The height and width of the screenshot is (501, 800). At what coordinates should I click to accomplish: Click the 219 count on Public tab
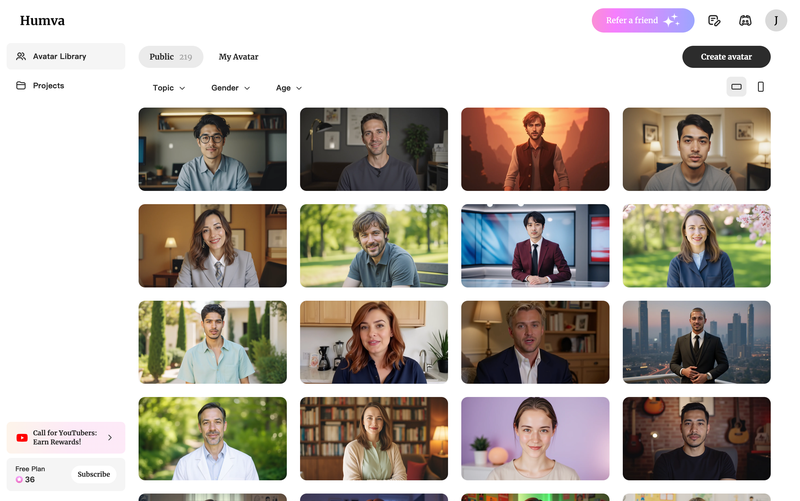pos(186,57)
